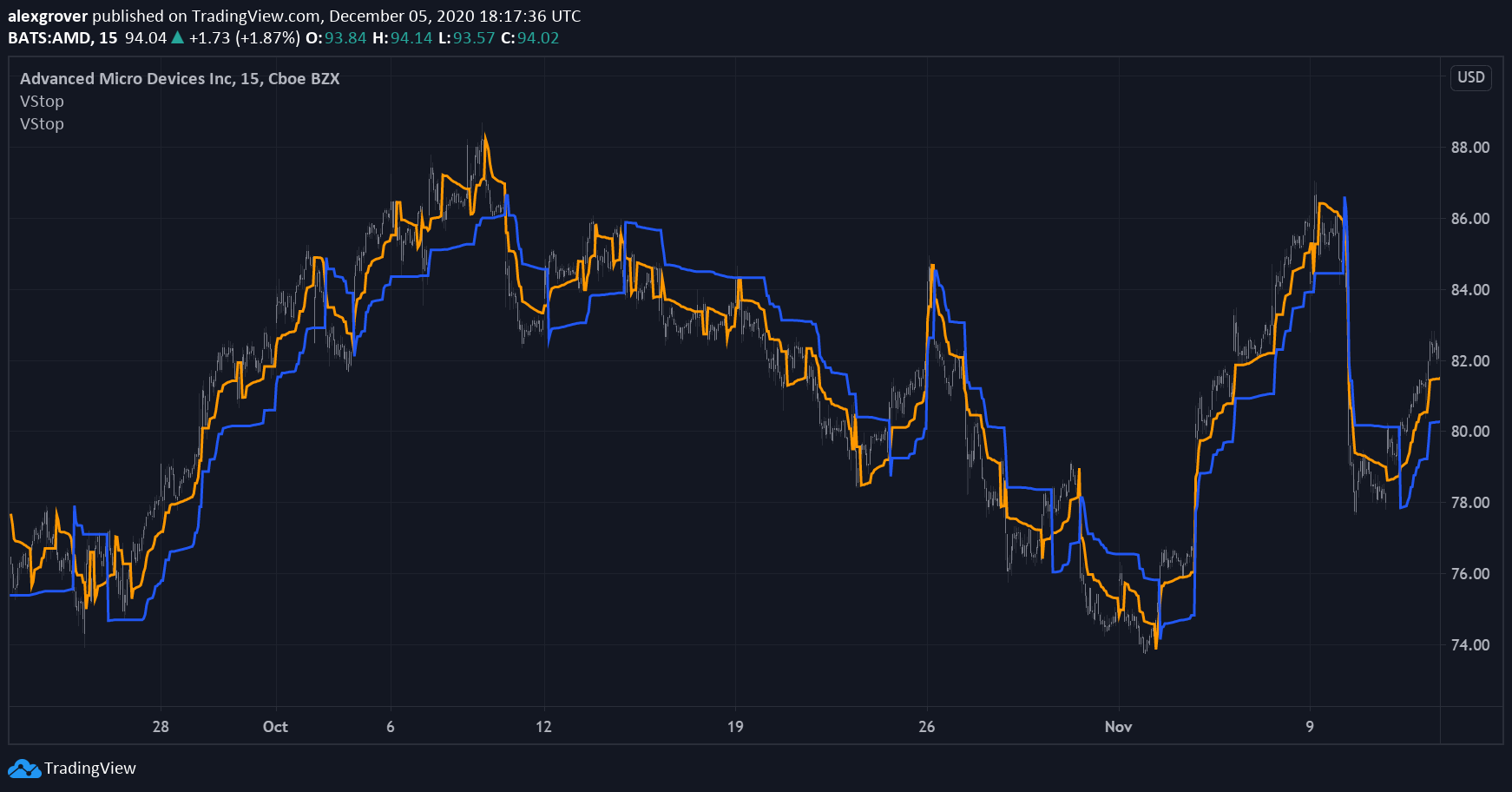Click the 28 date label on time axis
The width and height of the screenshot is (1512, 792).
point(161,727)
